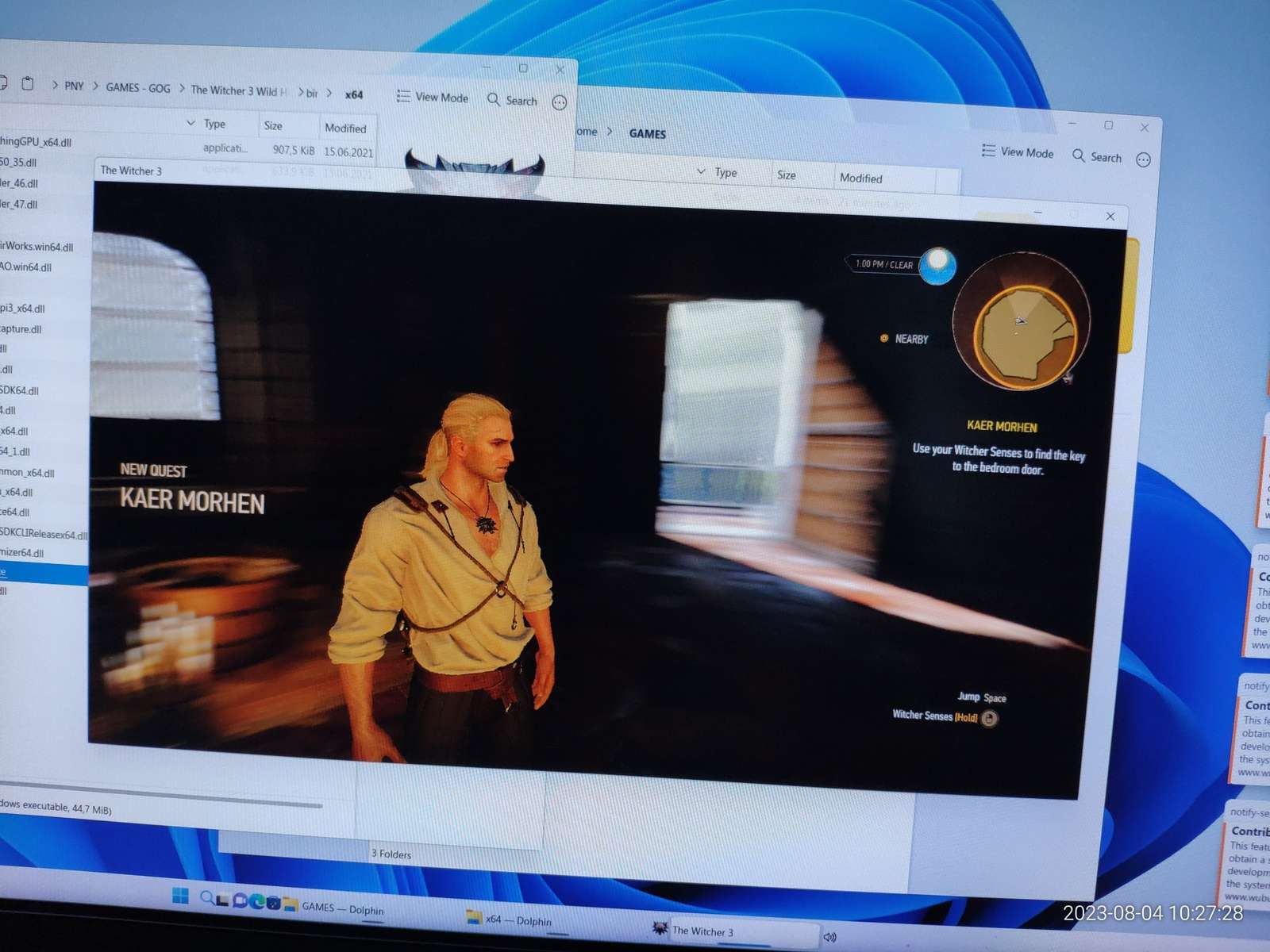Select file ler_46.dll in the list

(x=19, y=182)
